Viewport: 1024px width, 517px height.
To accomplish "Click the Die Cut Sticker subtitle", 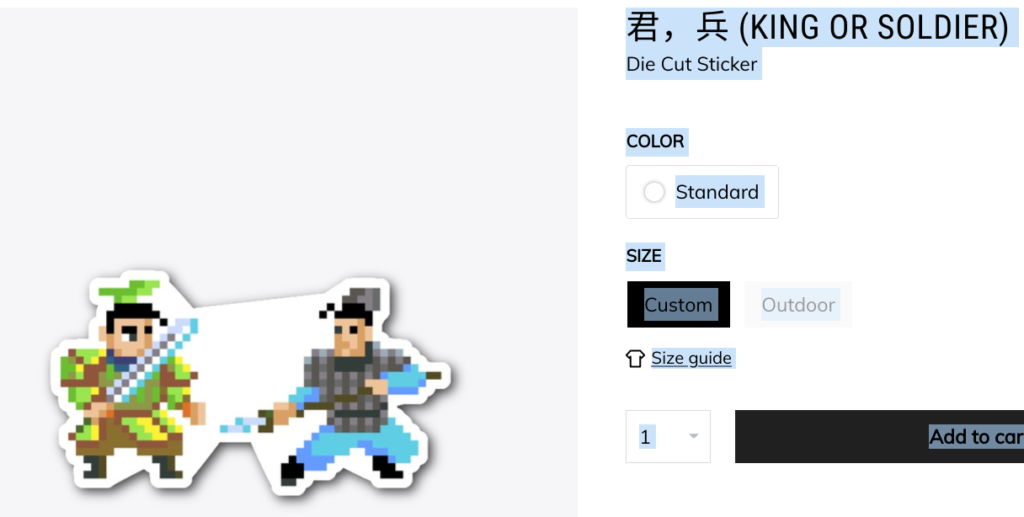I will [x=692, y=64].
